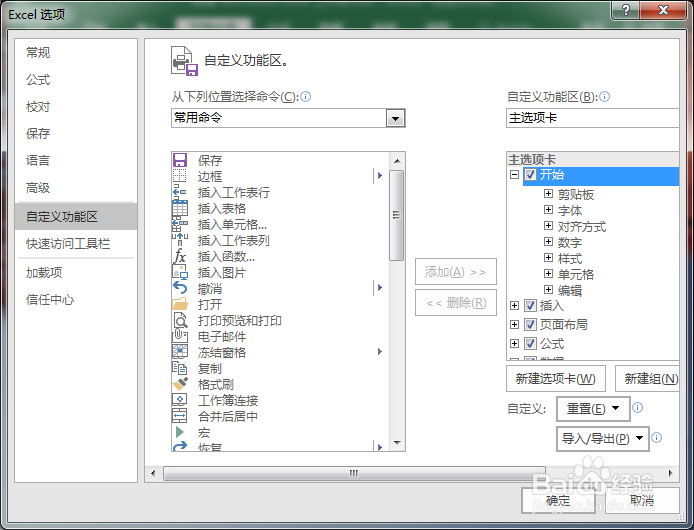Uncheck the 开始 tab checkbox
Viewport: 694px width, 530px height.
tap(530, 174)
